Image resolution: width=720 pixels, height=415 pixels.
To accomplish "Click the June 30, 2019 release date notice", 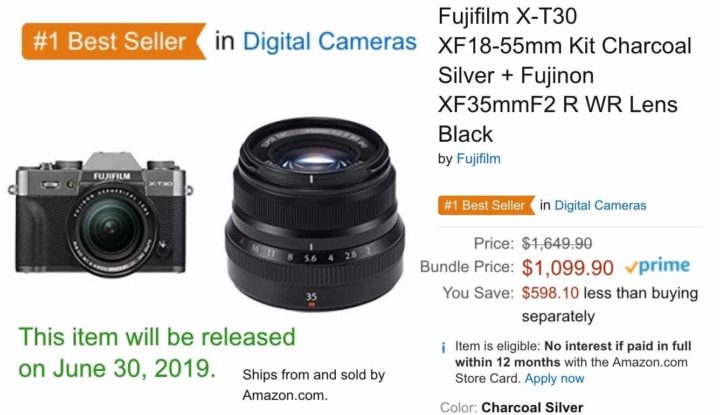I will coord(157,353).
